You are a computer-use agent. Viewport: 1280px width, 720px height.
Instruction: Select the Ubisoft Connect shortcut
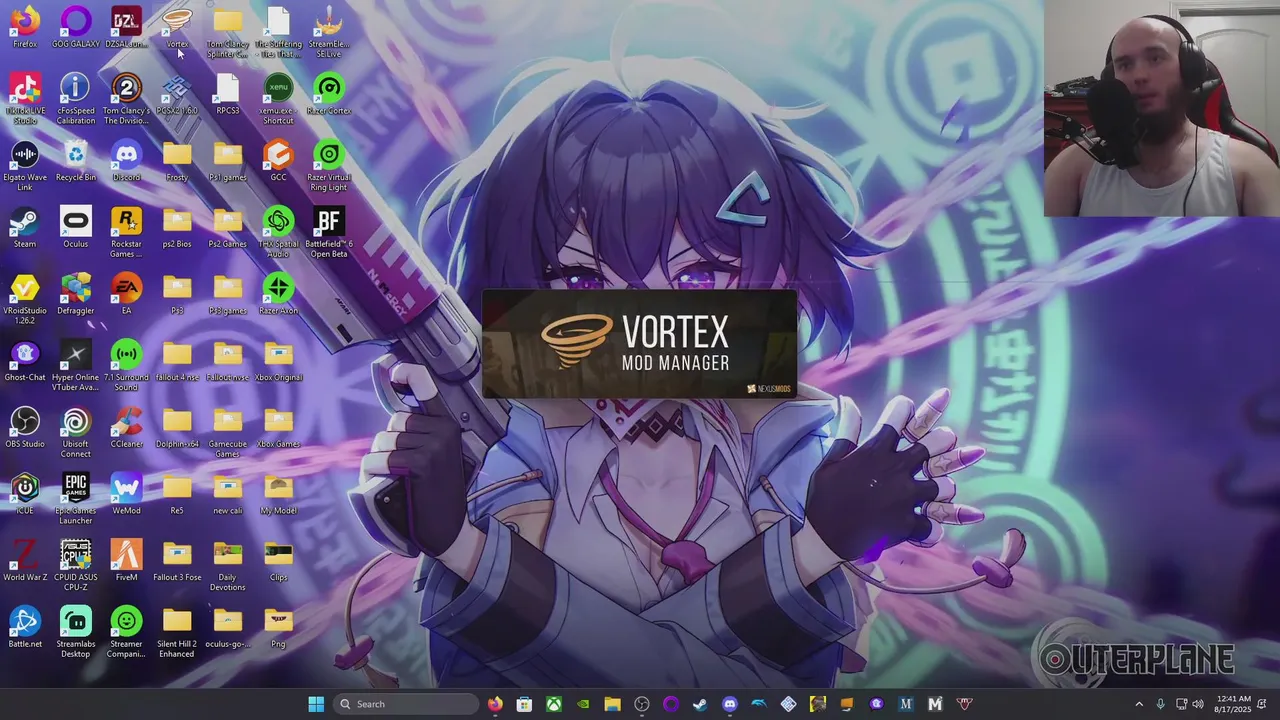click(x=76, y=432)
